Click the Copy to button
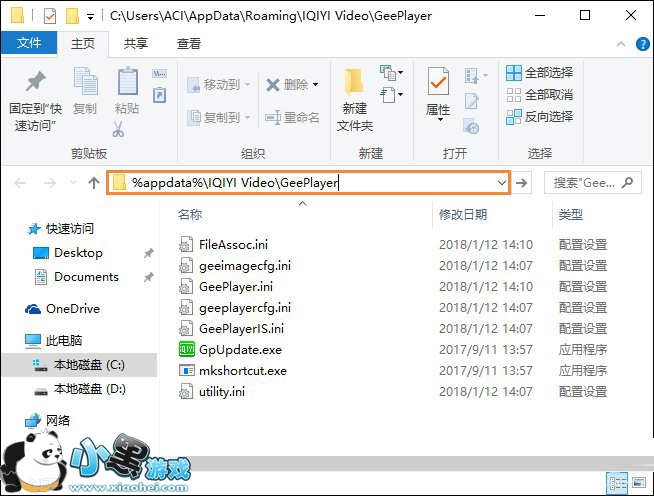Viewport: 654px width, 496px height. (219, 118)
